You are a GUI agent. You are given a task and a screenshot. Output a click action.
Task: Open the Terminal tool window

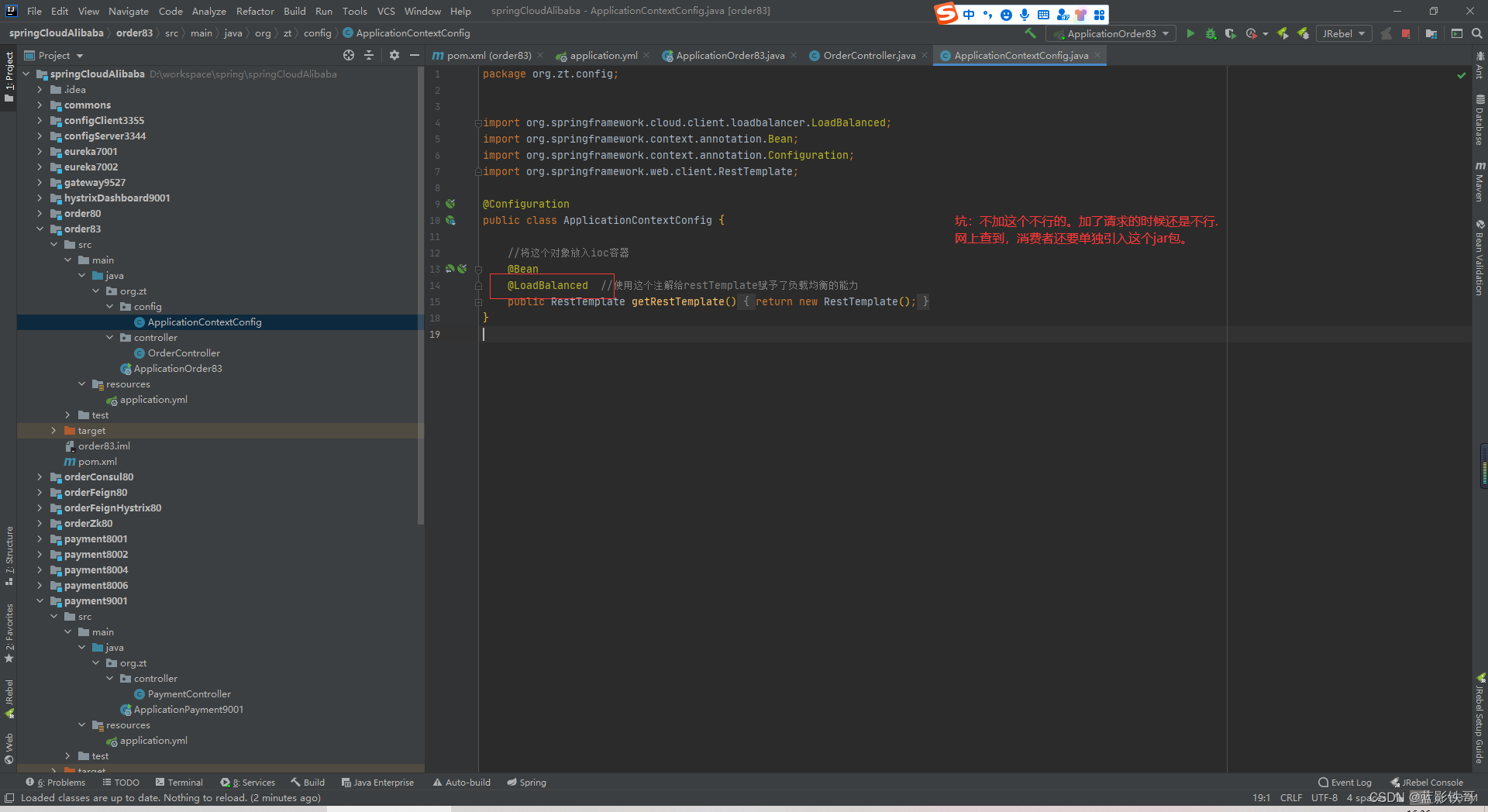[179, 783]
